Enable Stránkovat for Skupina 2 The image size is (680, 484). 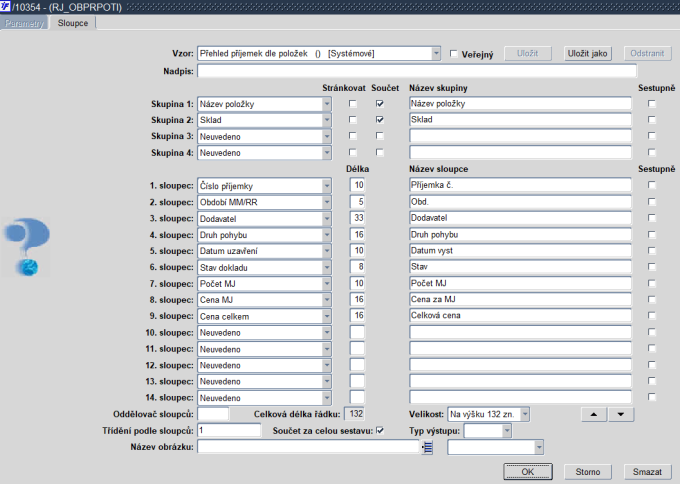point(353,120)
